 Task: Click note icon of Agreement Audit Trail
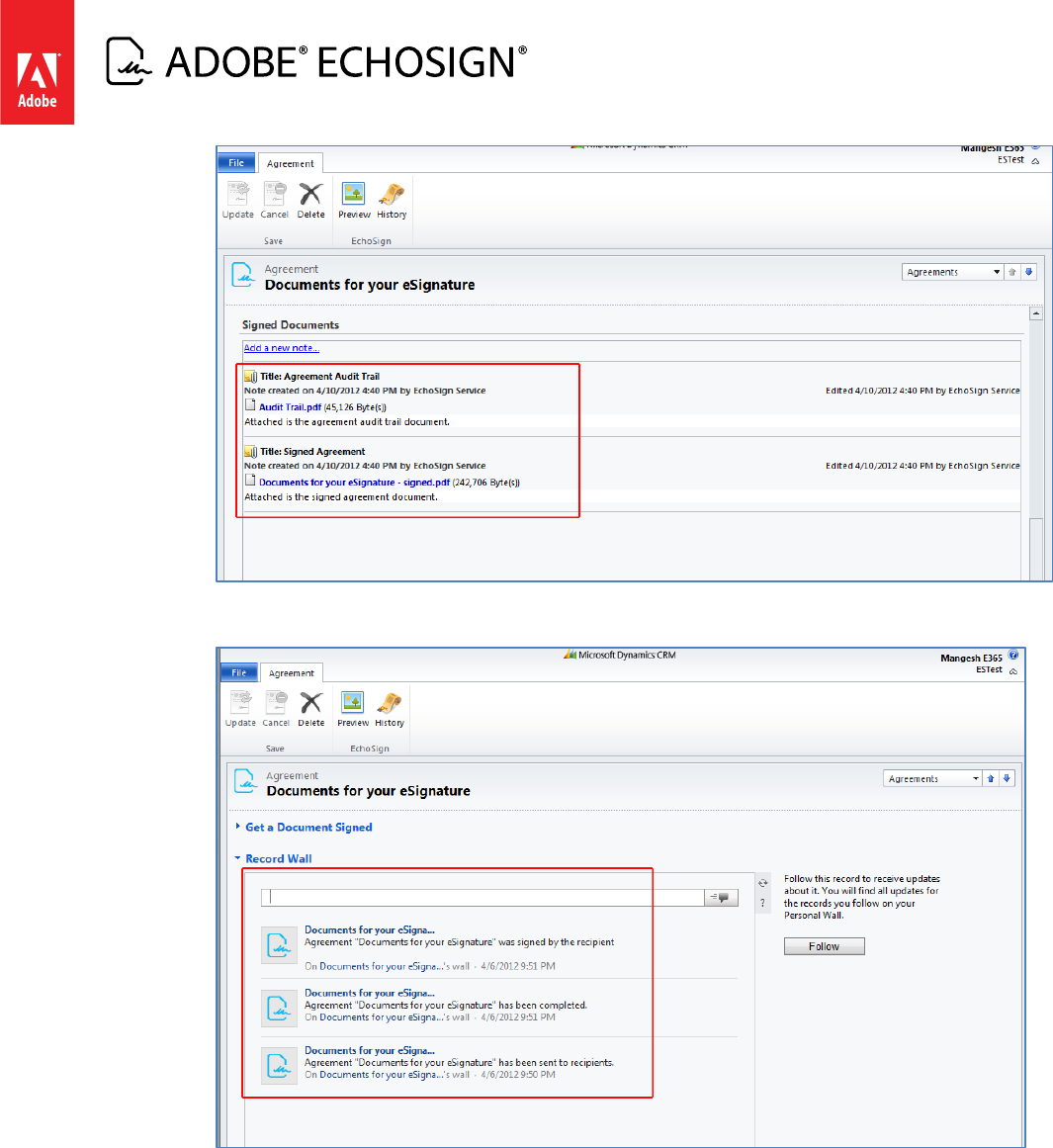(x=250, y=377)
